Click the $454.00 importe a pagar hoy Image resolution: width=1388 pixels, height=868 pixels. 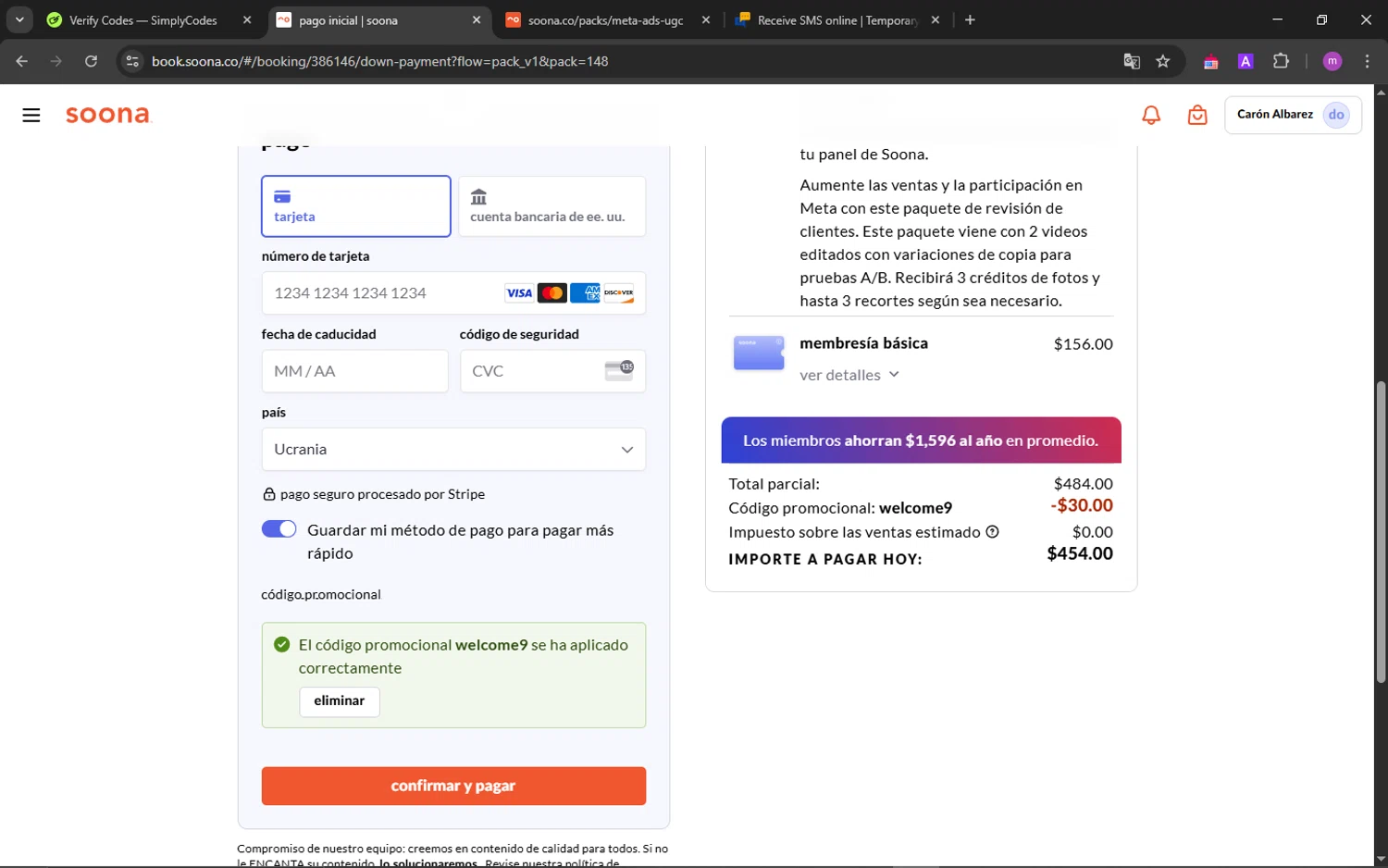coord(1080,553)
